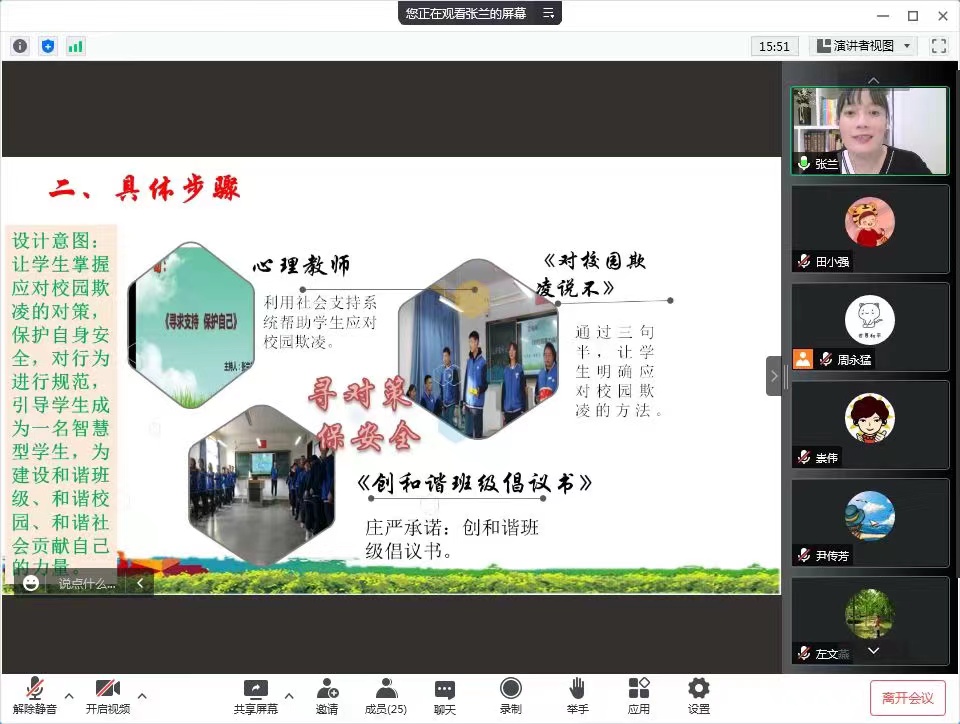View meeting info via top-left info icon
This screenshot has height=724, width=960.
coord(19,45)
